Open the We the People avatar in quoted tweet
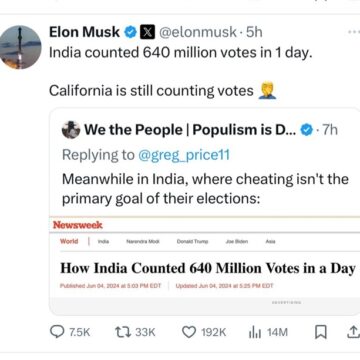 (71, 130)
